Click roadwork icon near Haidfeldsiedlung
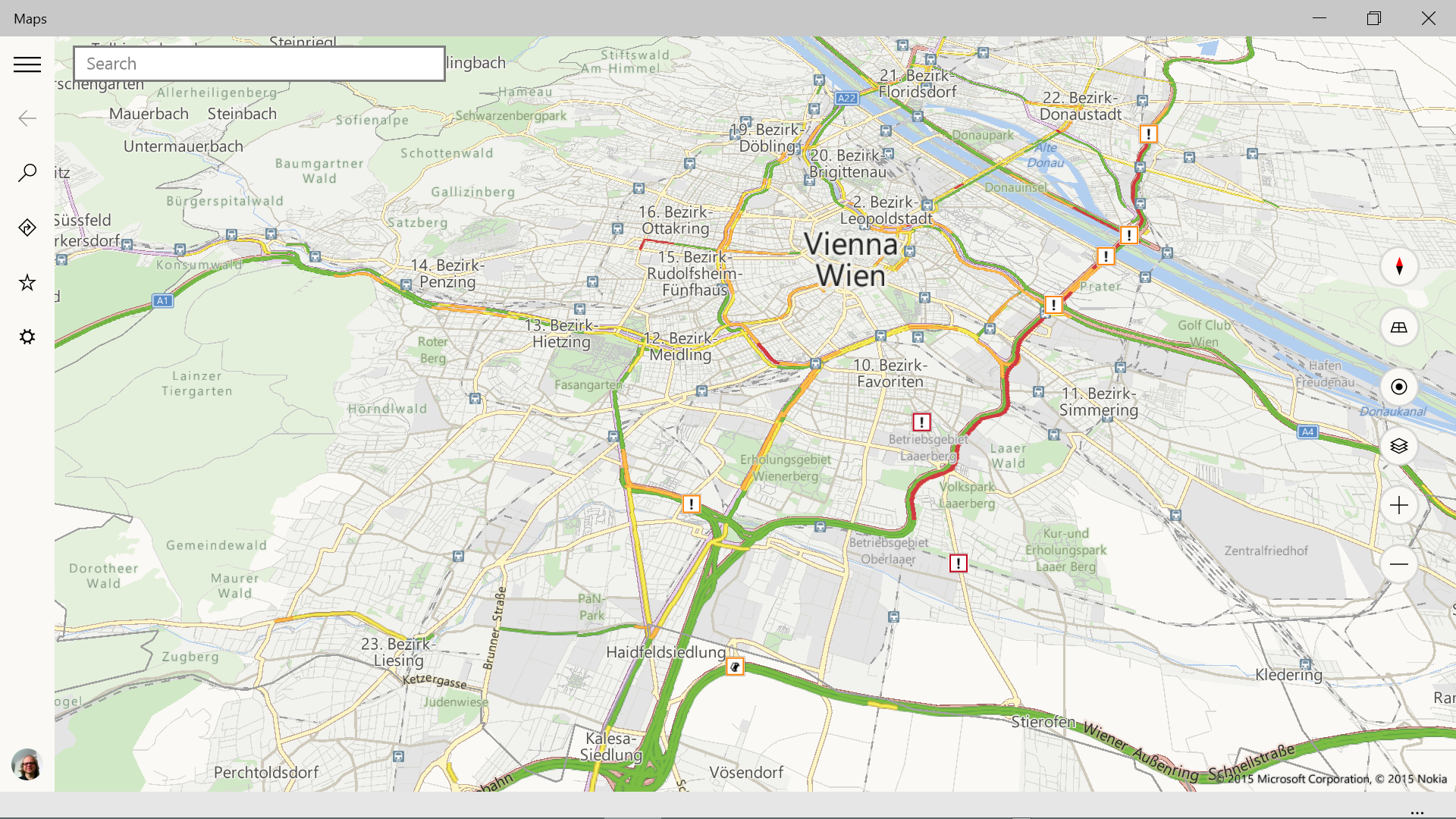 pyautogui.click(x=735, y=667)
